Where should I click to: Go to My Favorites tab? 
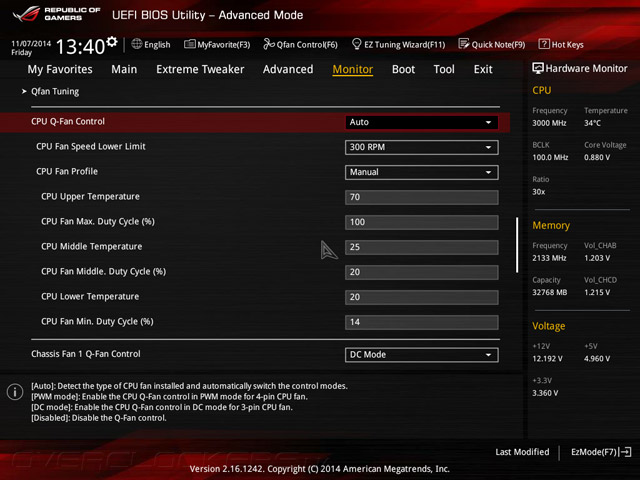point(60,69)
